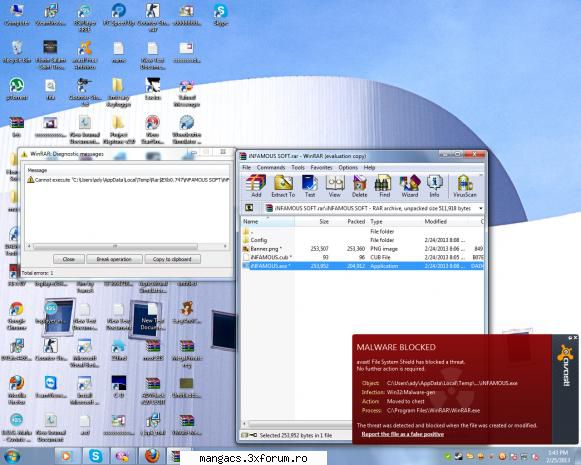Click the Delete toolbar icon in WinRAR
This screenshot has height=465, width=581.
pos(359,186)
